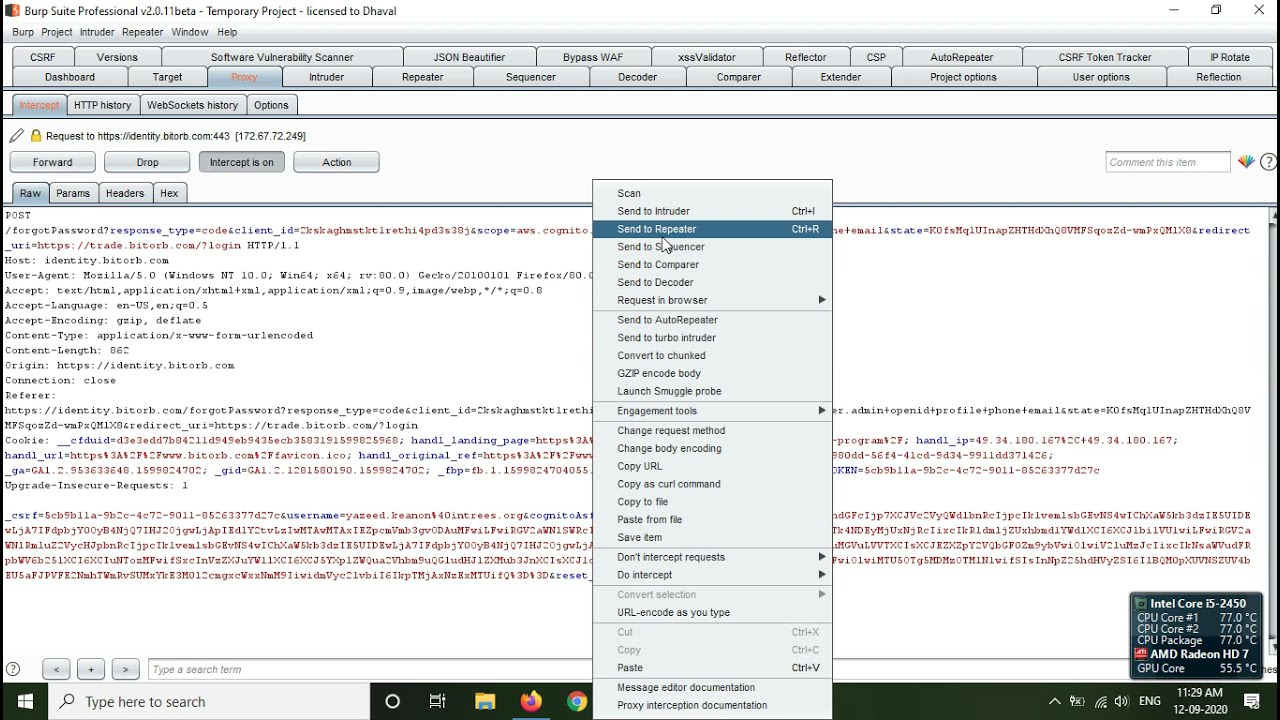Open Cortana from the taskbar
The image size is (1280, 720).
point(392,702)
